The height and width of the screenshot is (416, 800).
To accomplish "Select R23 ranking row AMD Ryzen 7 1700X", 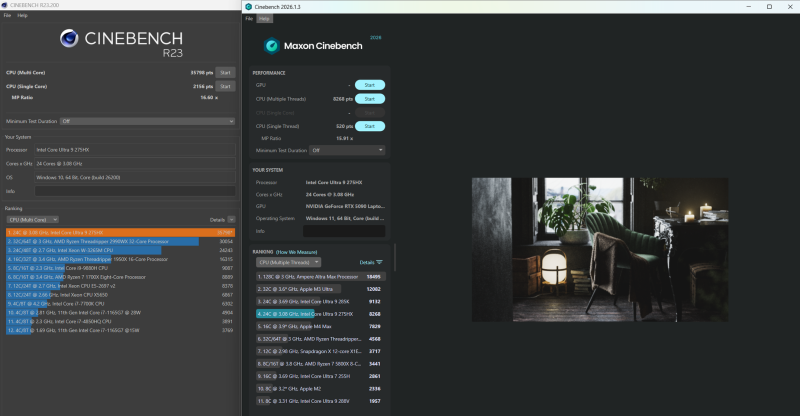I will pos(120,277).
